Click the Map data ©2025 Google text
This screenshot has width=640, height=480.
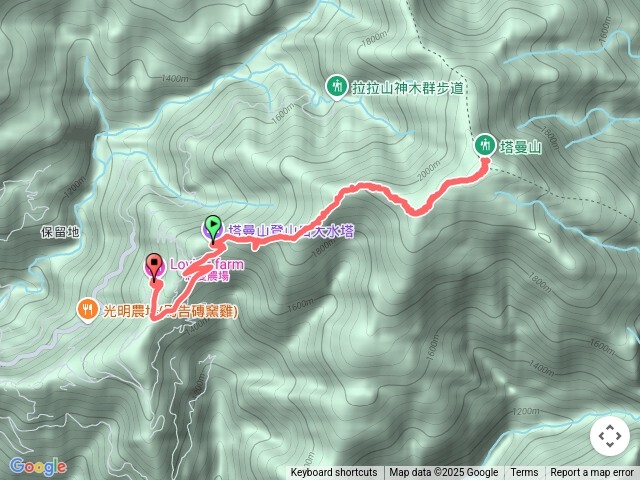(x=444, y=473)
